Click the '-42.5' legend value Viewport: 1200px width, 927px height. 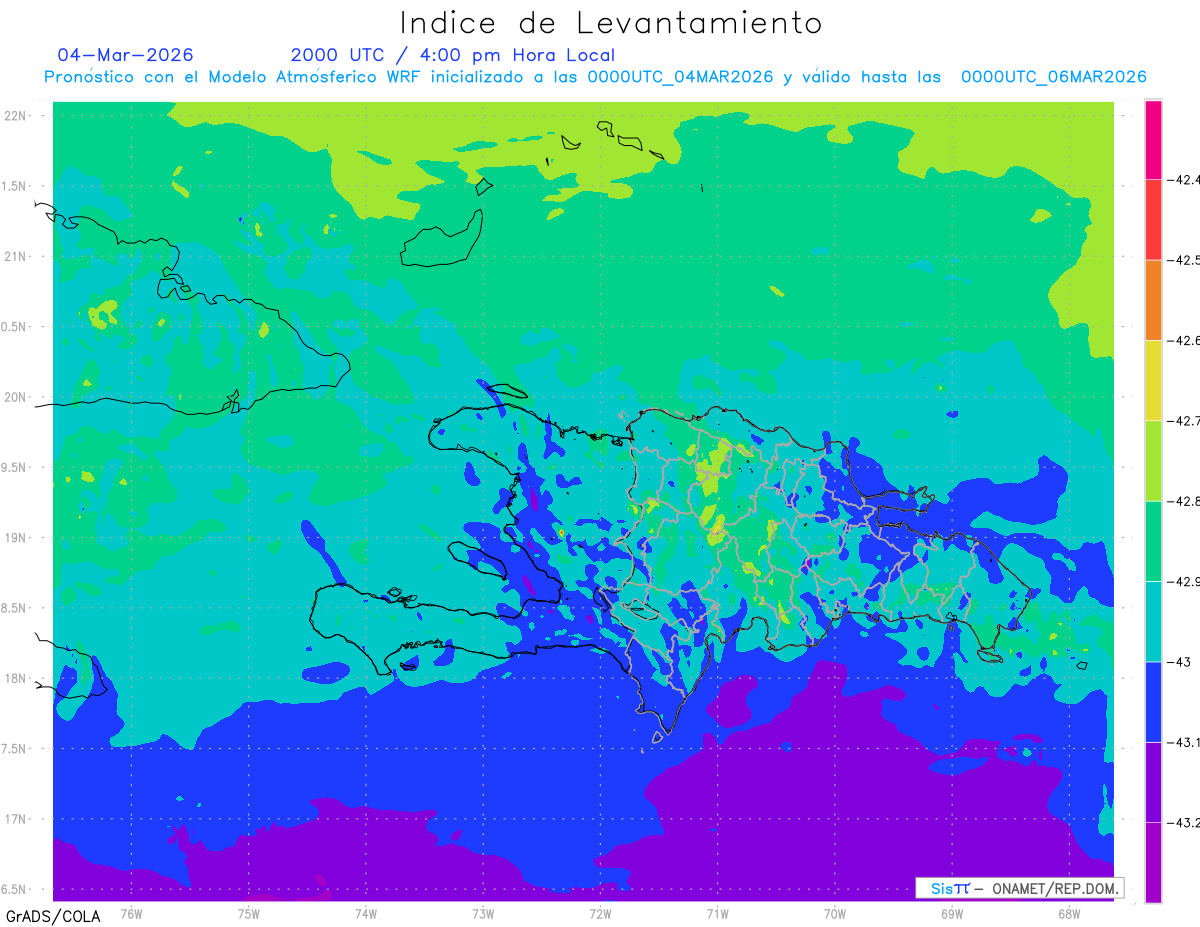click(x=1183, y=260)
